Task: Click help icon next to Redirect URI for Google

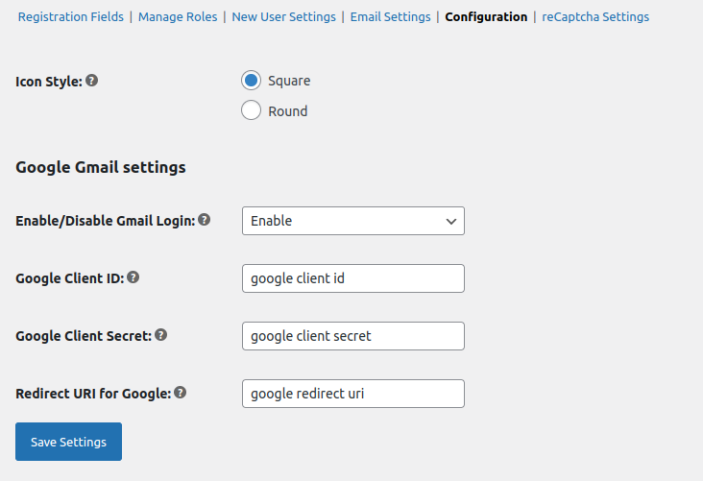Action: pyautogui.click(x=181, y=393)
